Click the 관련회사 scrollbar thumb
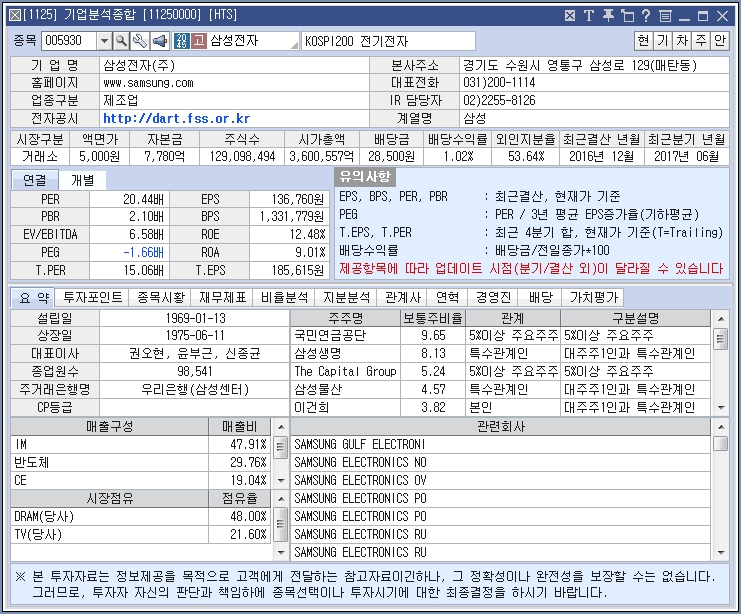 click(721, 443)
